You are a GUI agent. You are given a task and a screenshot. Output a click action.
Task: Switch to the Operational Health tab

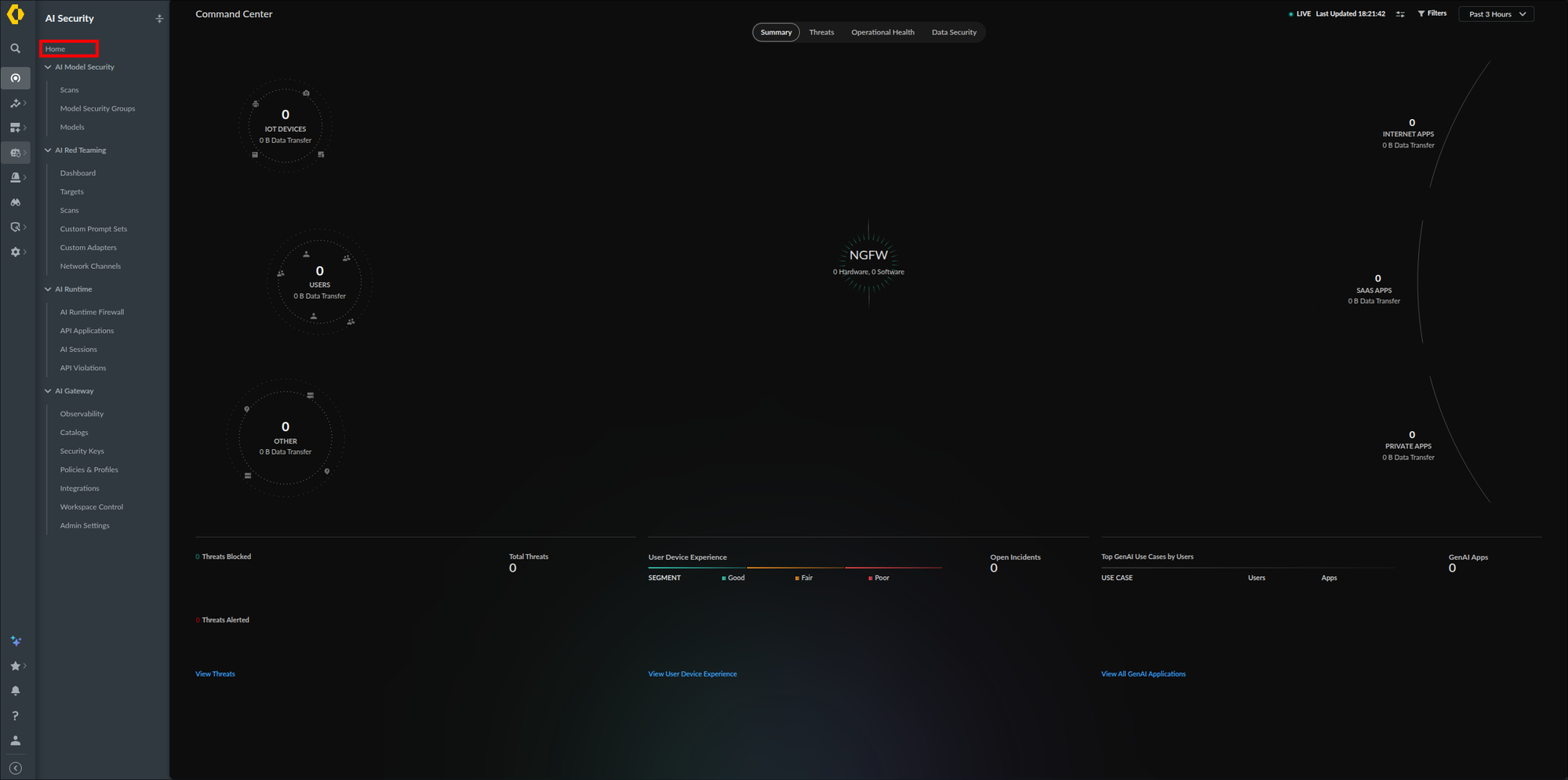click(x=882, y=32)
